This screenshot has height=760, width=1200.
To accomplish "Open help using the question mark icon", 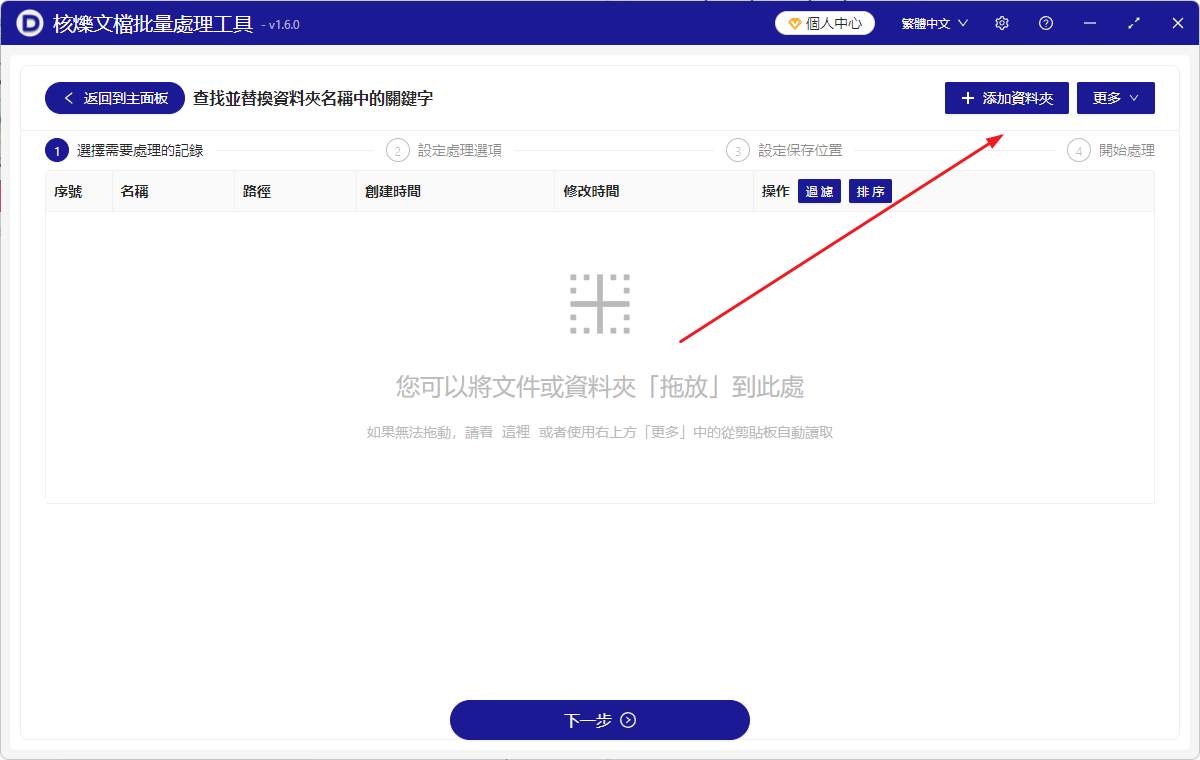I will (x=1045, y=22).
